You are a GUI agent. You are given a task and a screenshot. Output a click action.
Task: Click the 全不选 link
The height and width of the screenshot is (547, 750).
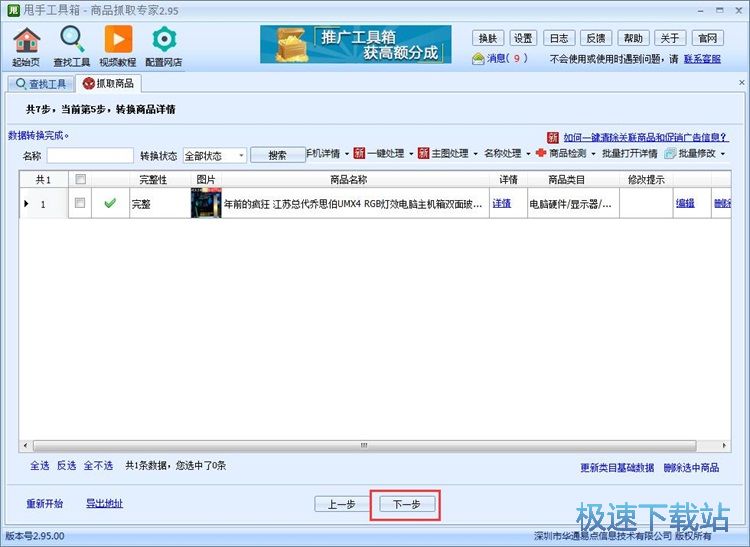[x=98, y=466]
